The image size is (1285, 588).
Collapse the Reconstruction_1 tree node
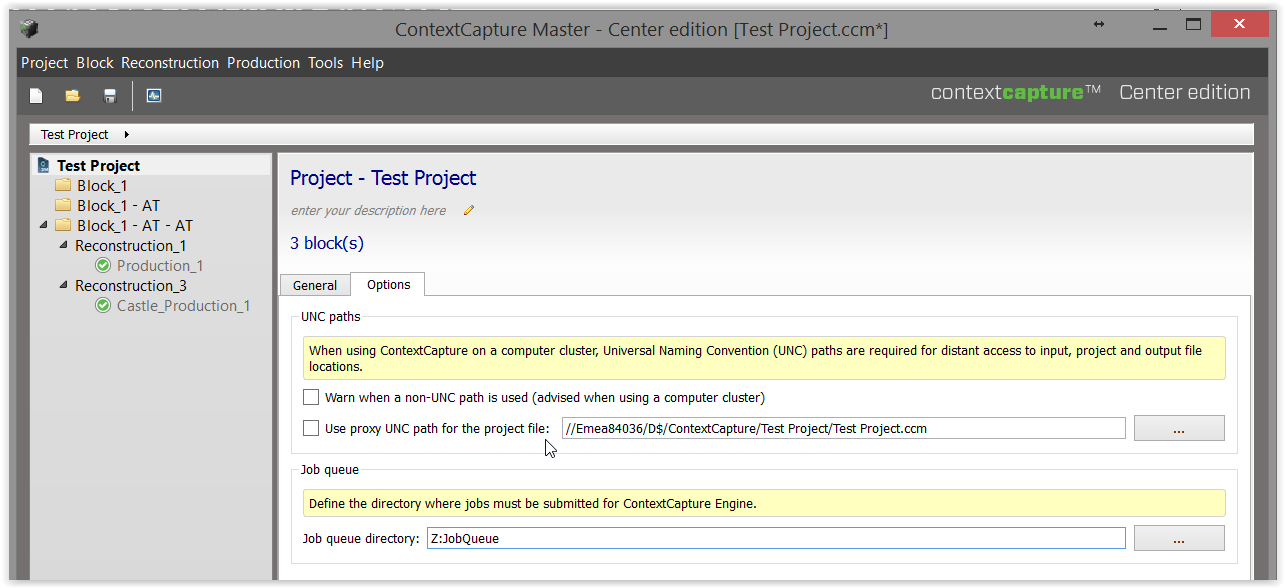(x=64, y=245)
